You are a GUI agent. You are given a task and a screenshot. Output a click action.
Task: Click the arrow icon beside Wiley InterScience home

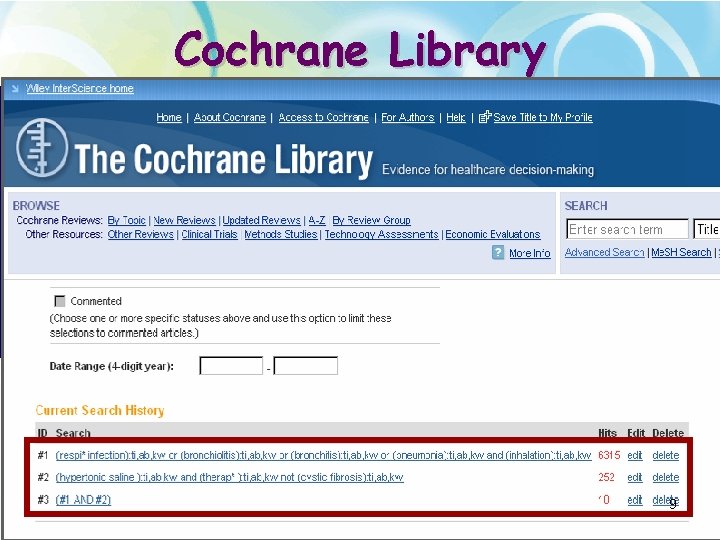point(15,89)
